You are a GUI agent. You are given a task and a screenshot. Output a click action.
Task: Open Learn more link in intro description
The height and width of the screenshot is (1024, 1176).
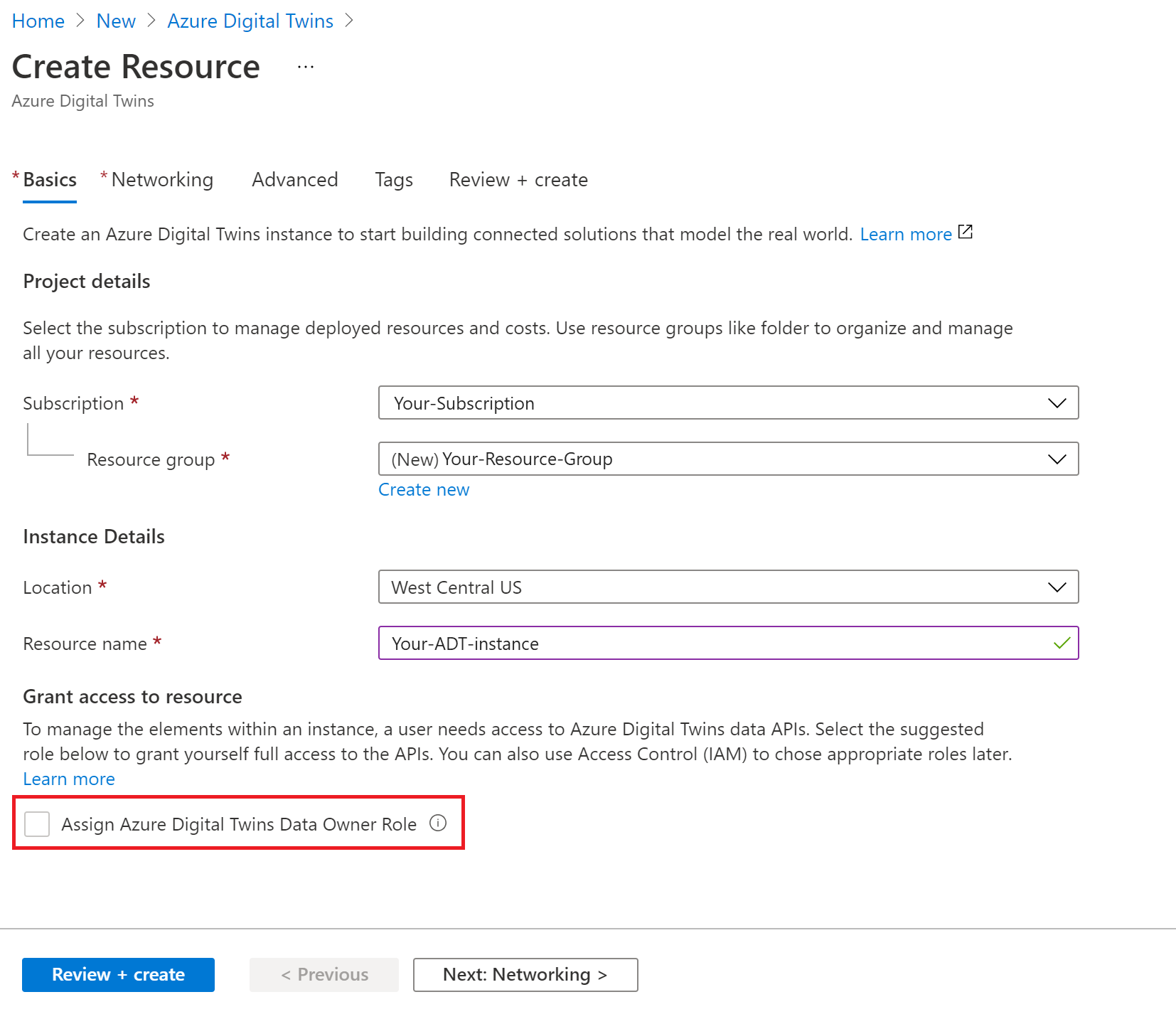point(906,234)
